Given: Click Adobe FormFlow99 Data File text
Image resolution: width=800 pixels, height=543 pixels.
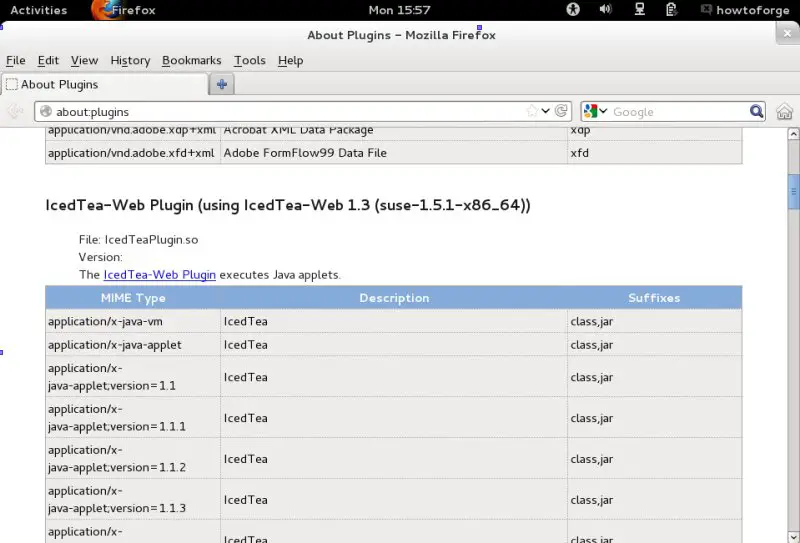Looking at the screenshot, I should click(x=305, y=153).
